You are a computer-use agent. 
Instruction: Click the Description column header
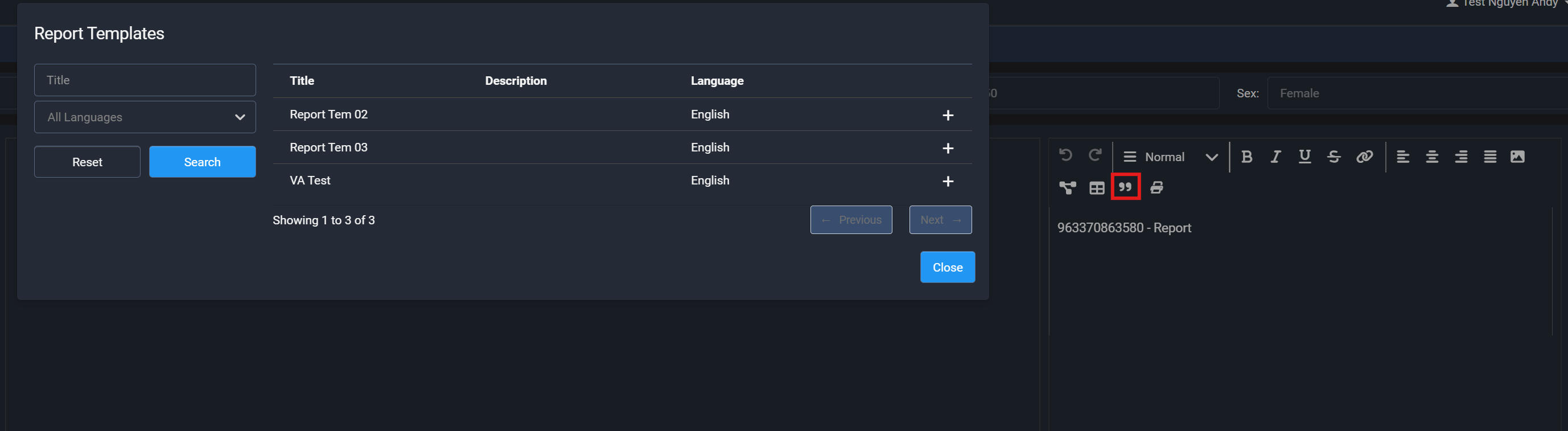[x=516, y=80]
